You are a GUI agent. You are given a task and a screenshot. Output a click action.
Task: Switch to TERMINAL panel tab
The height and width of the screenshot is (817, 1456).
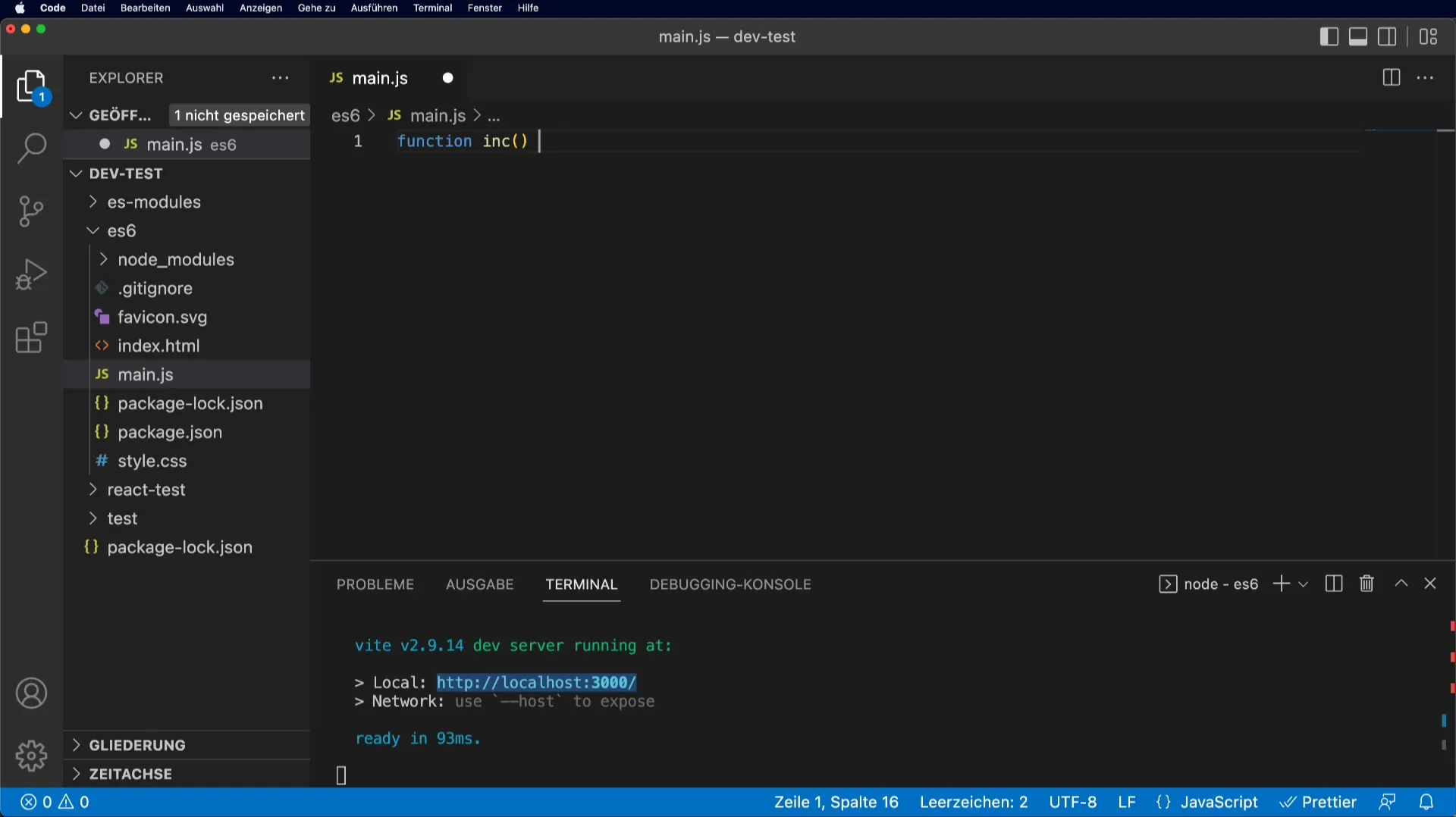coord(582,584)
